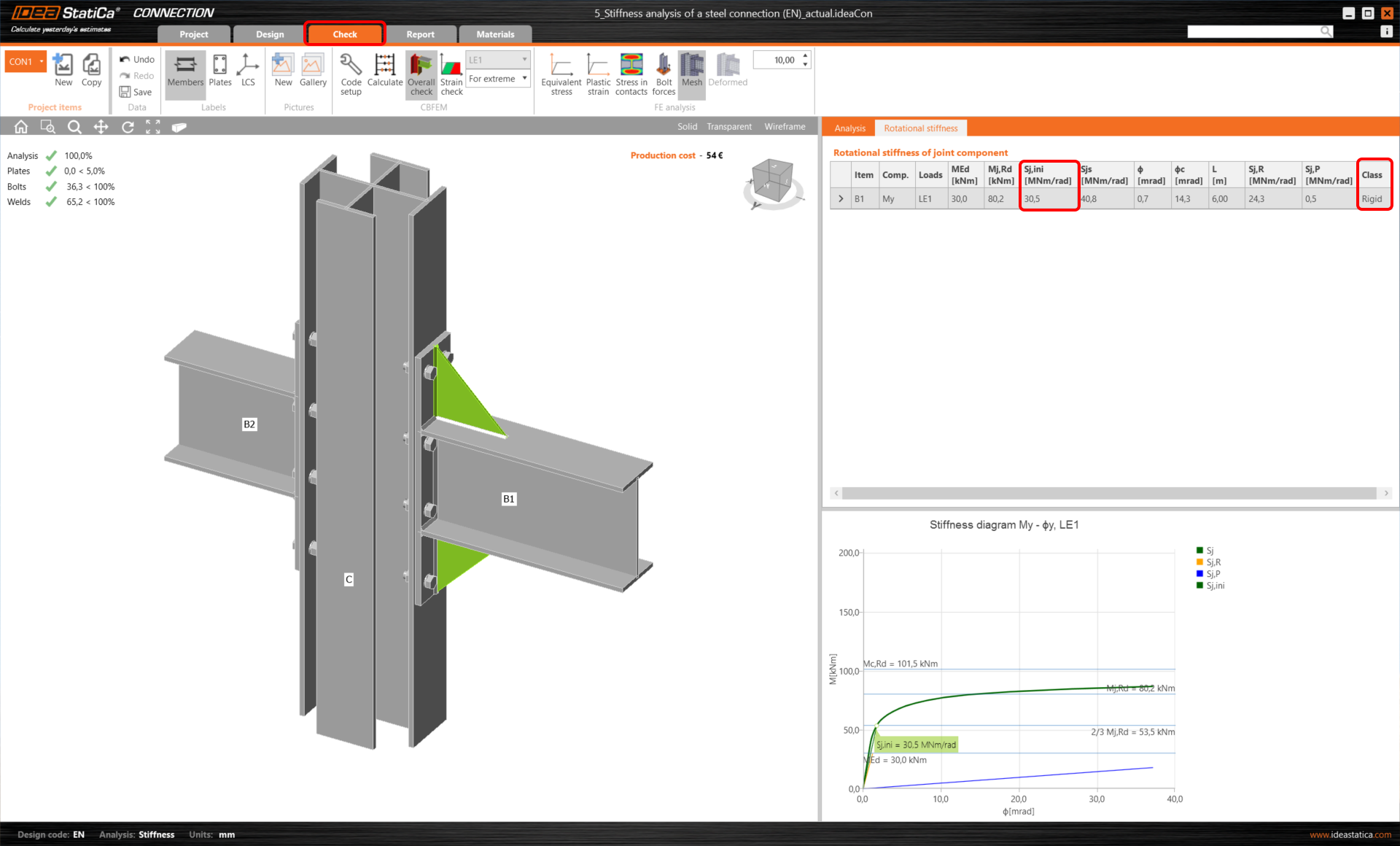Image resolution: width=1400 pixels, height=846 pixels.
Task: Select the LCS labels tool
Action: click(248, 73)
